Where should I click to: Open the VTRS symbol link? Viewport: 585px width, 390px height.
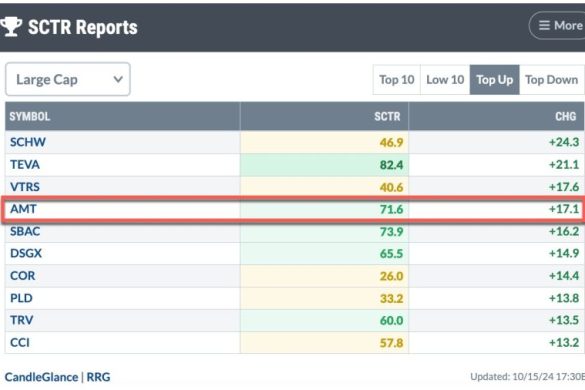point(25,187)
